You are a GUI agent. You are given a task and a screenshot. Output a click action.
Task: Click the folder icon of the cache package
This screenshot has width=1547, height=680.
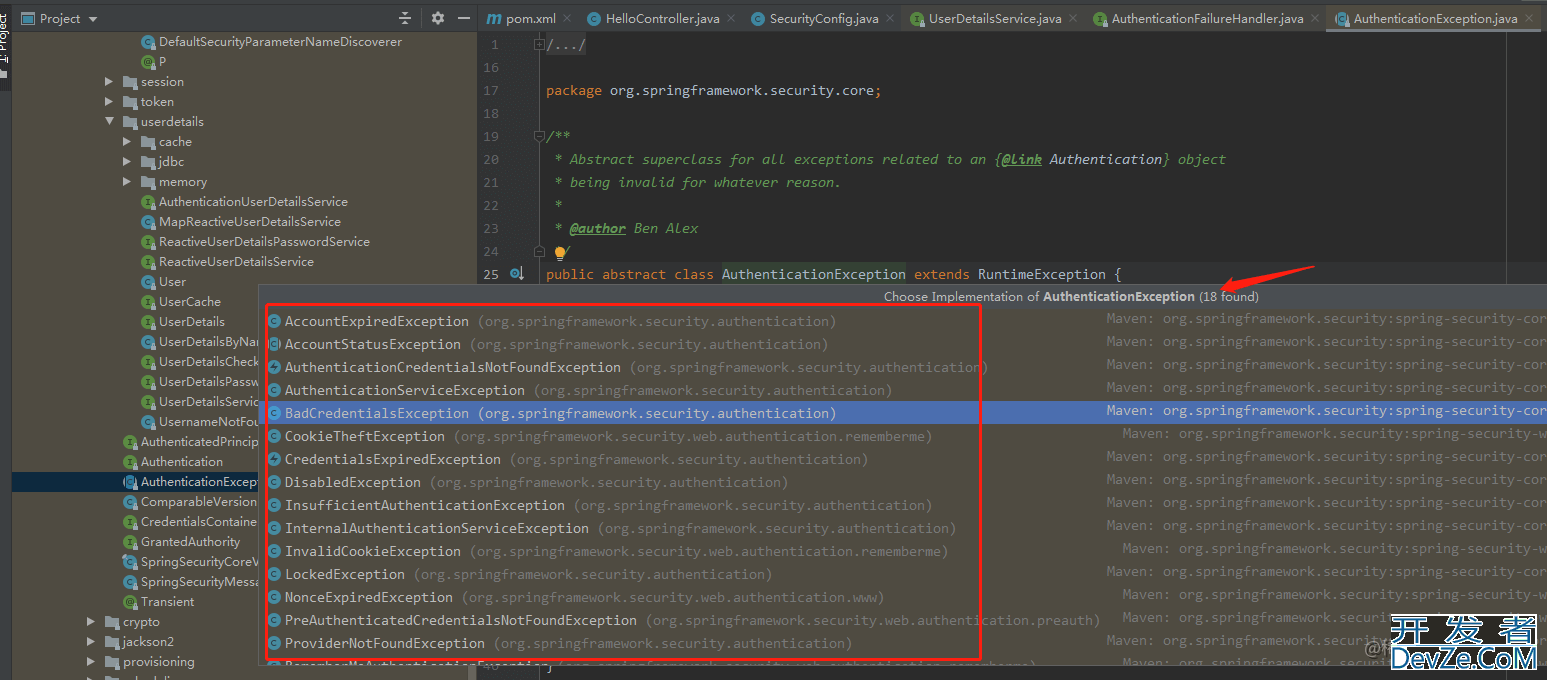click(x=148, y=142)
